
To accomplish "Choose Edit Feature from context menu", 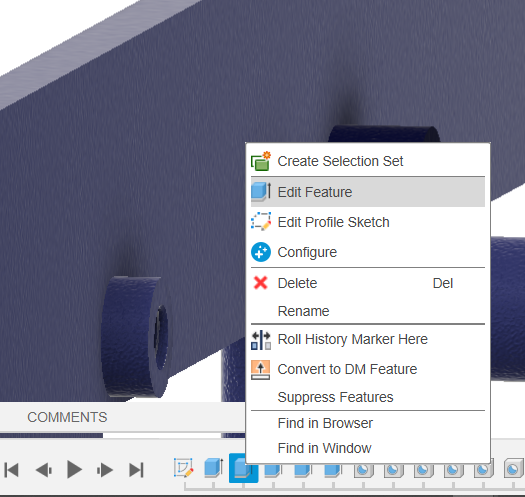I will 368,192.
